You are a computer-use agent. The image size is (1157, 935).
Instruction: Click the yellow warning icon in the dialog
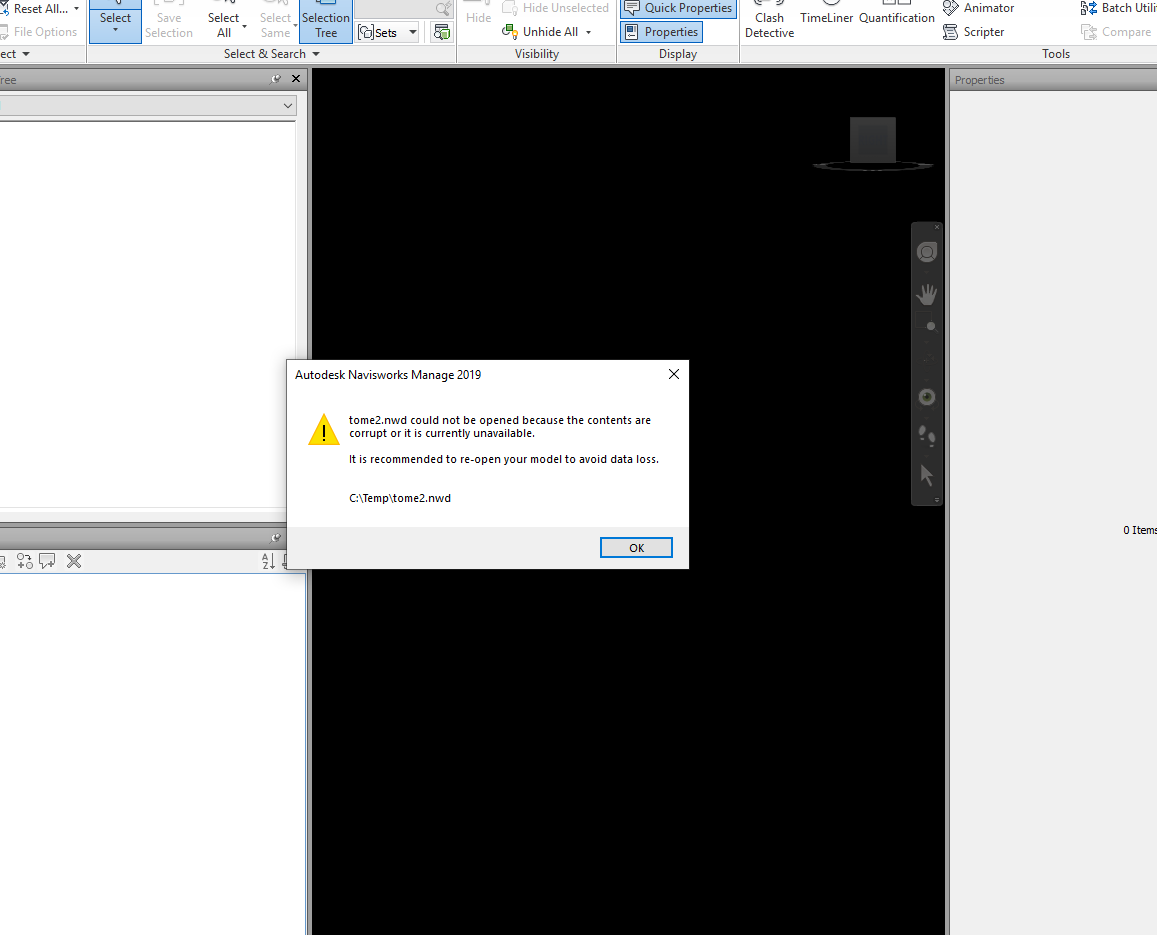tap(324, 429)
